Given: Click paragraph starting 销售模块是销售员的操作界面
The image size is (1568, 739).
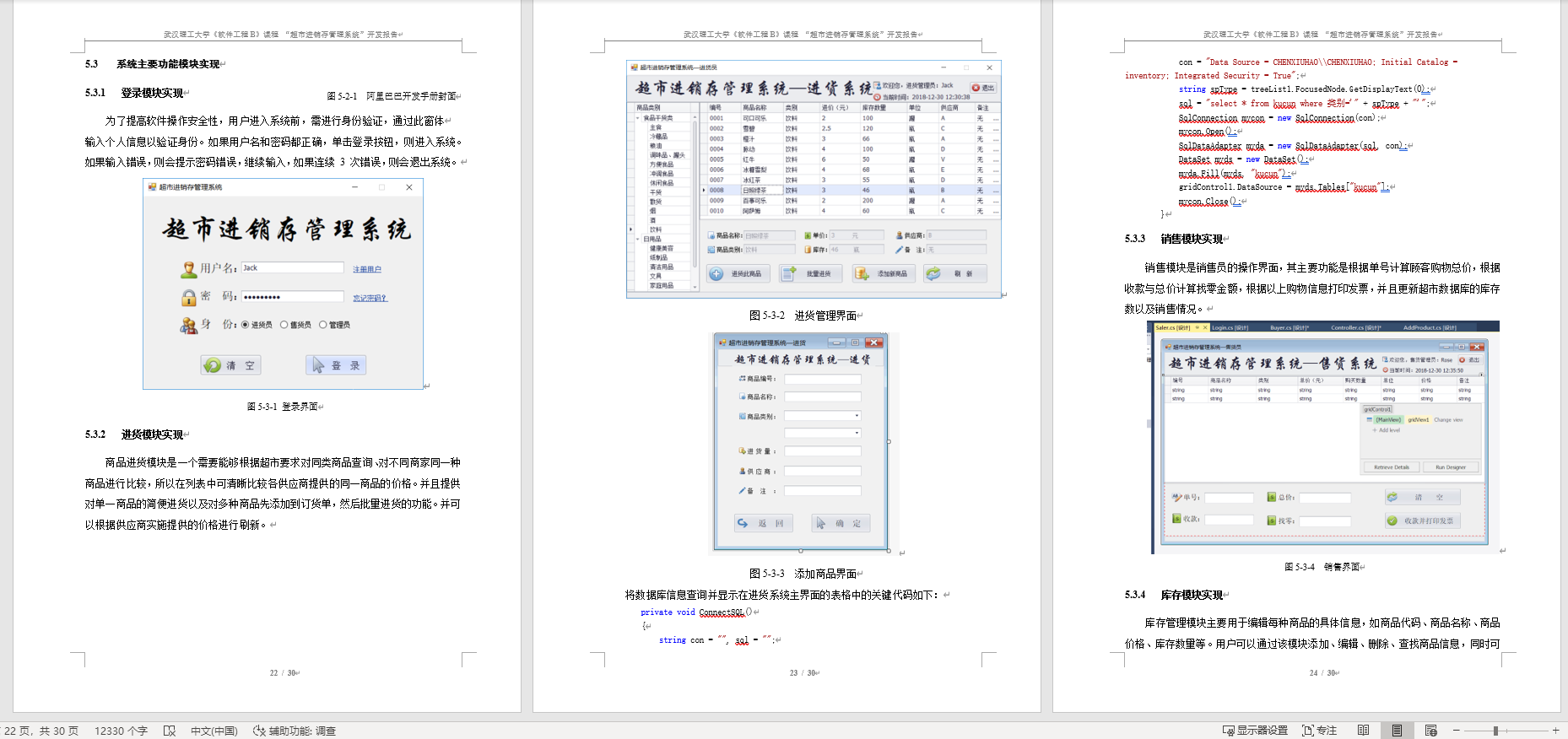Looking at the screenshot, I should [x=1312, y=289].
